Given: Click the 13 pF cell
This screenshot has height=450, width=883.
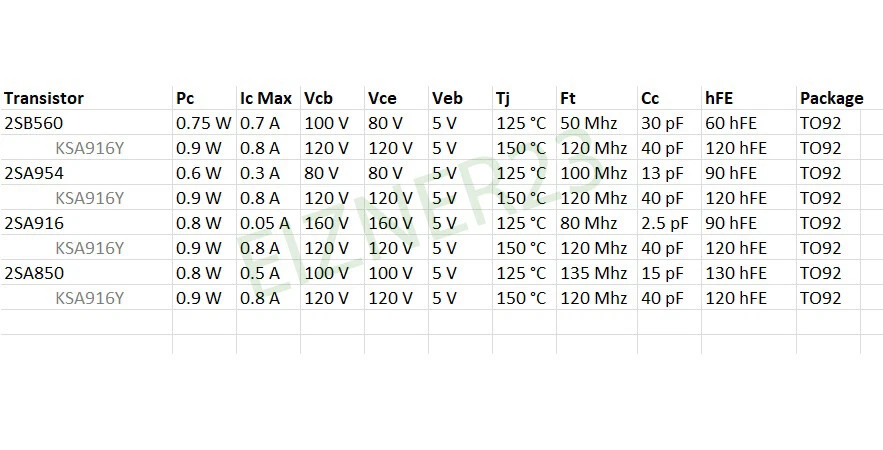Looking at the screenshot, I should [661, 173].
